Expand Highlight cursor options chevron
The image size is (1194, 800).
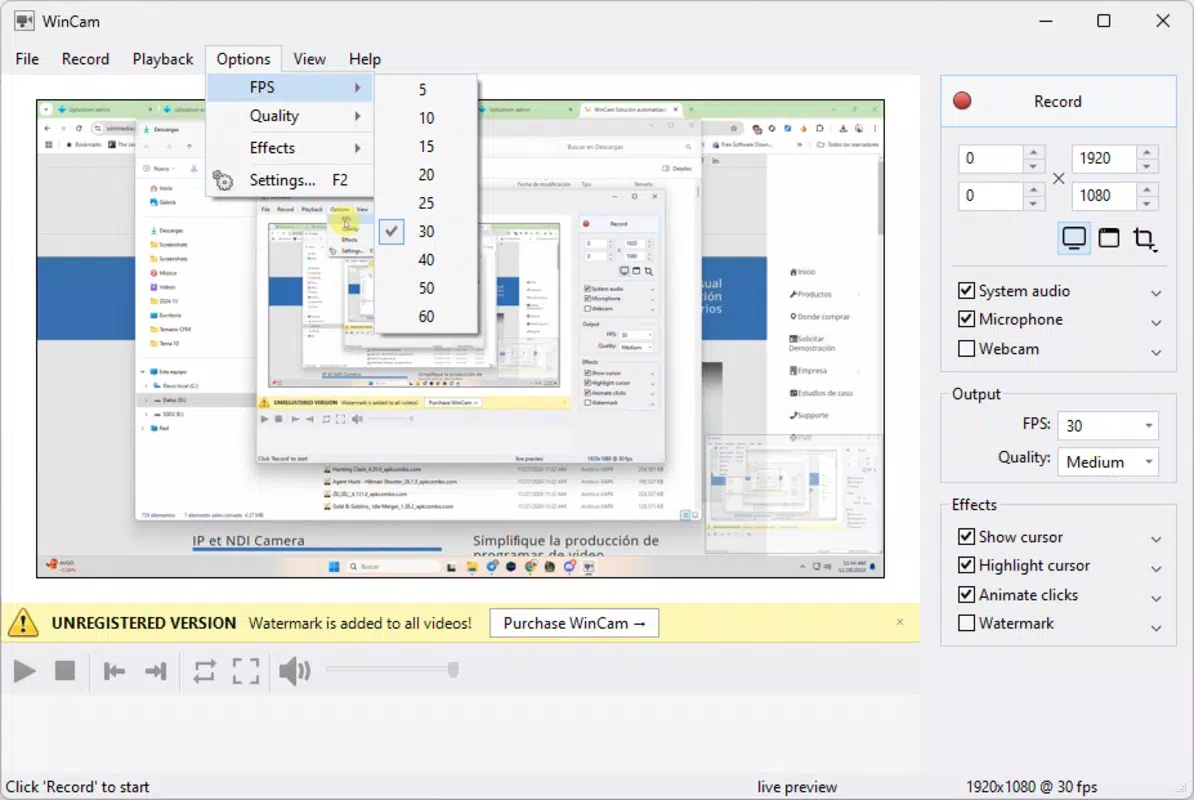click(x=1156, y=569)
